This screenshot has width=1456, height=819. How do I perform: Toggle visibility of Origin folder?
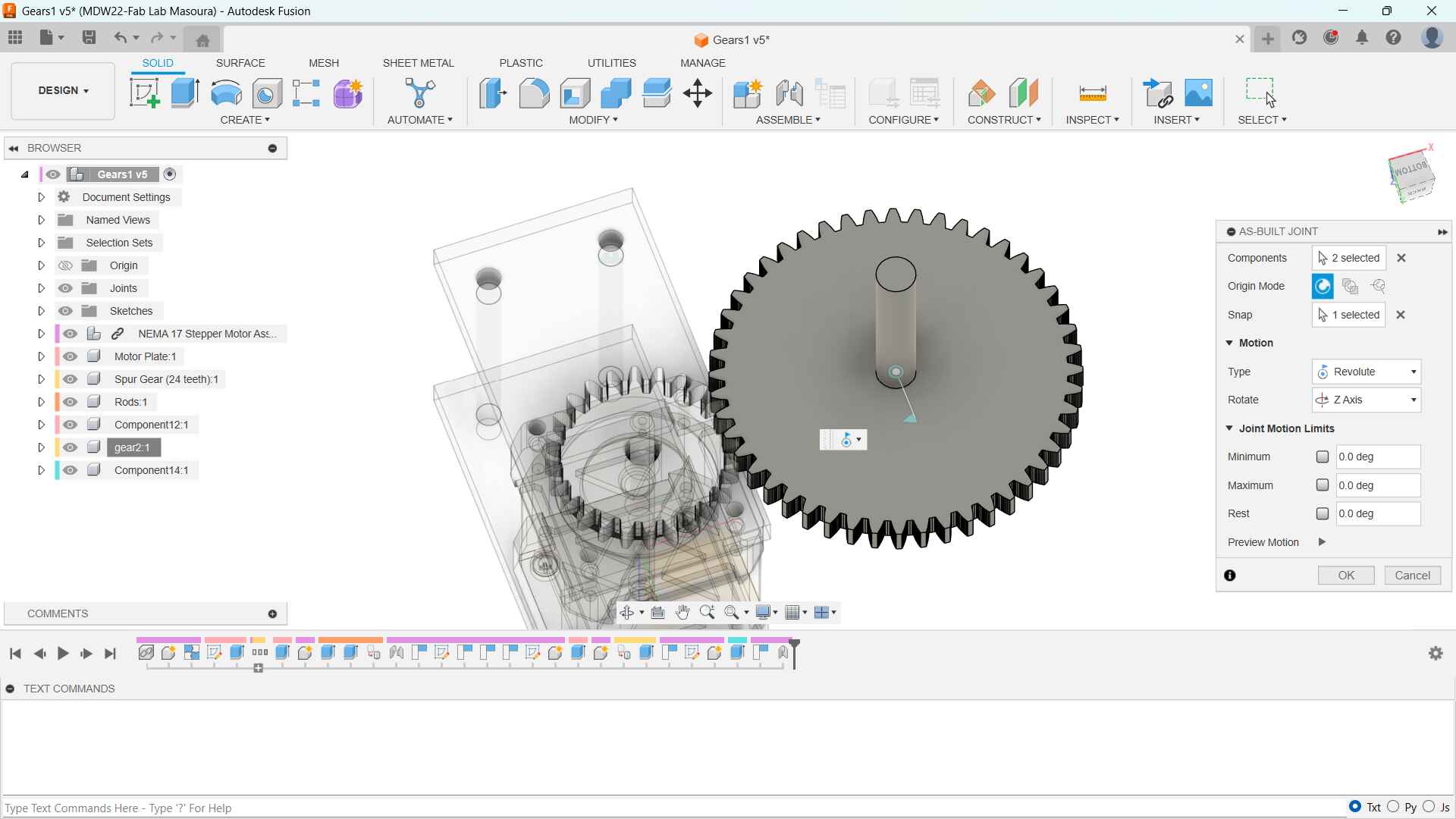(x=65, y=265)
